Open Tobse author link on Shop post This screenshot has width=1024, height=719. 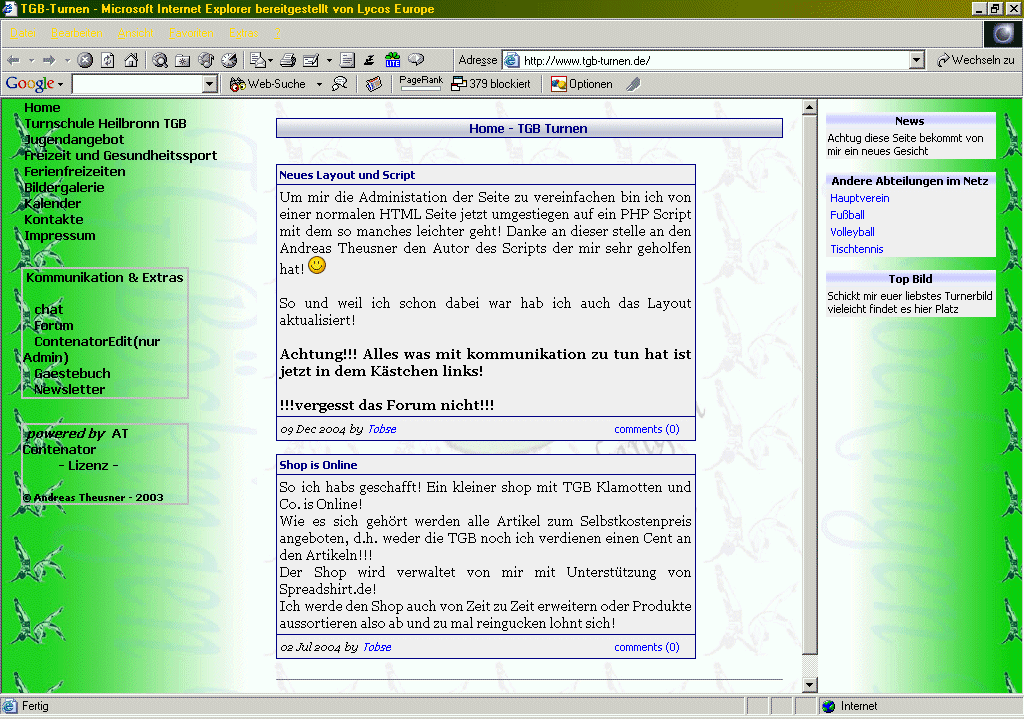[x=377, y=647]
